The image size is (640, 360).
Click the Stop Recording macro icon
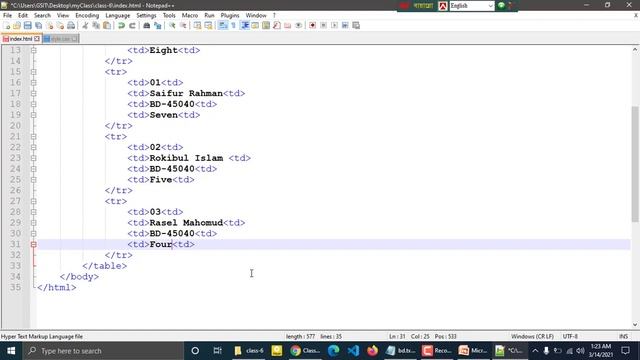[323, 25]
